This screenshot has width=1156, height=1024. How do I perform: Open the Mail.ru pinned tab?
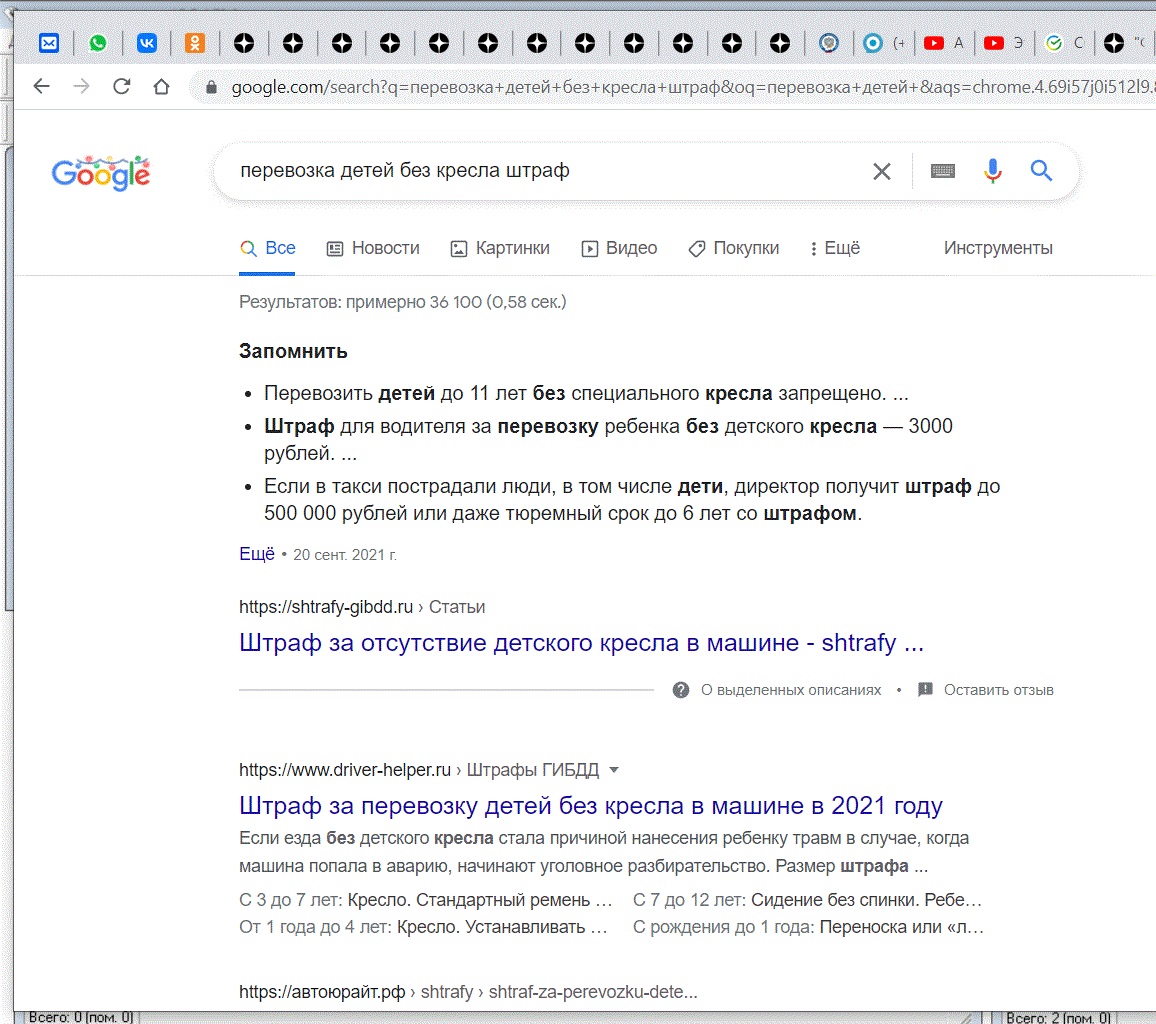click(x=49, y=43)
